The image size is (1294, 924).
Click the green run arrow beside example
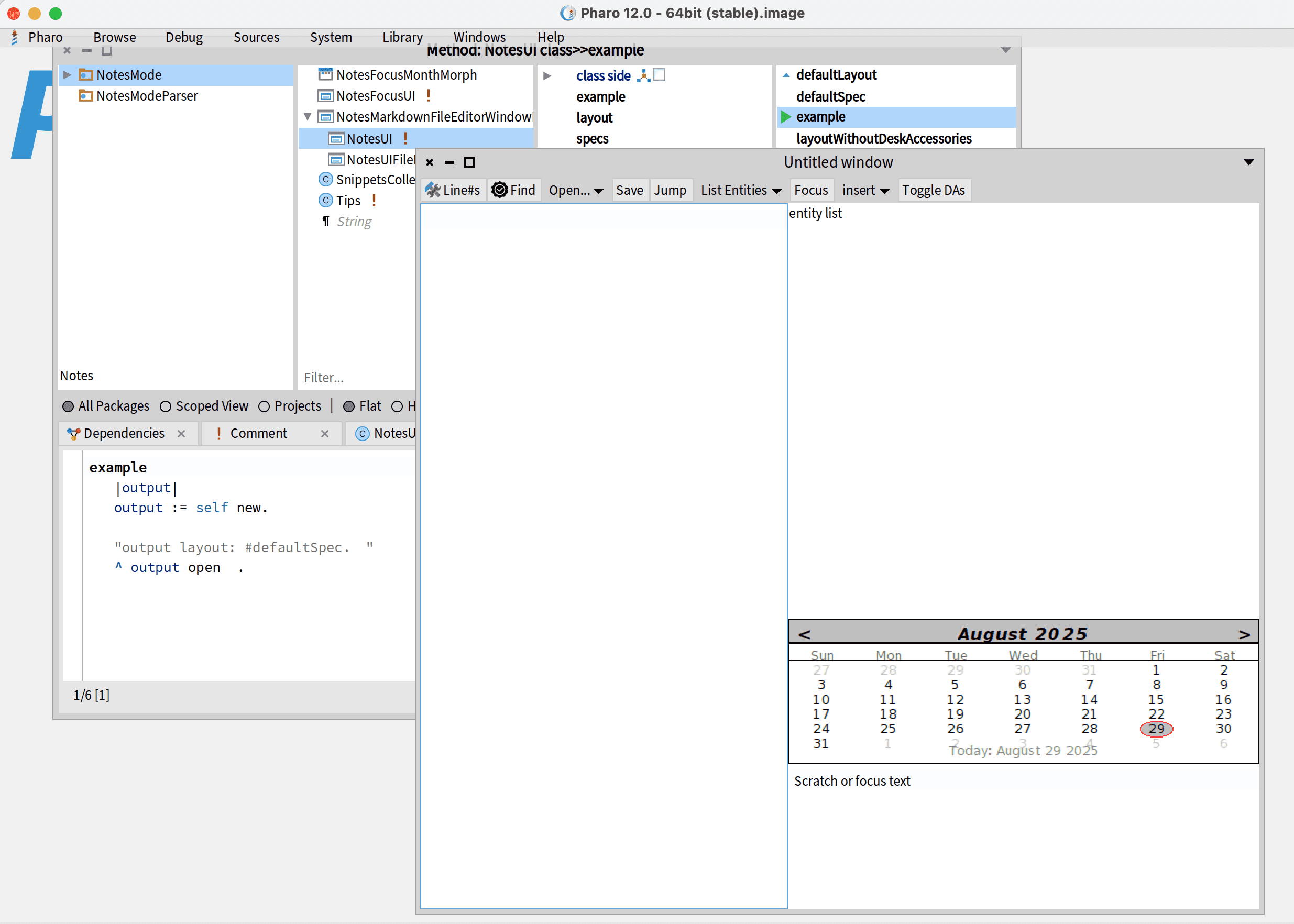tap(786, 117)
